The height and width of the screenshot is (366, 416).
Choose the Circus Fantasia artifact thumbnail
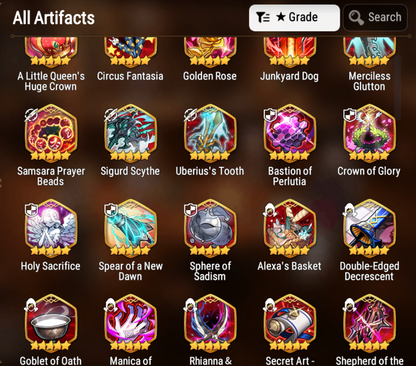tap(130, 52)
